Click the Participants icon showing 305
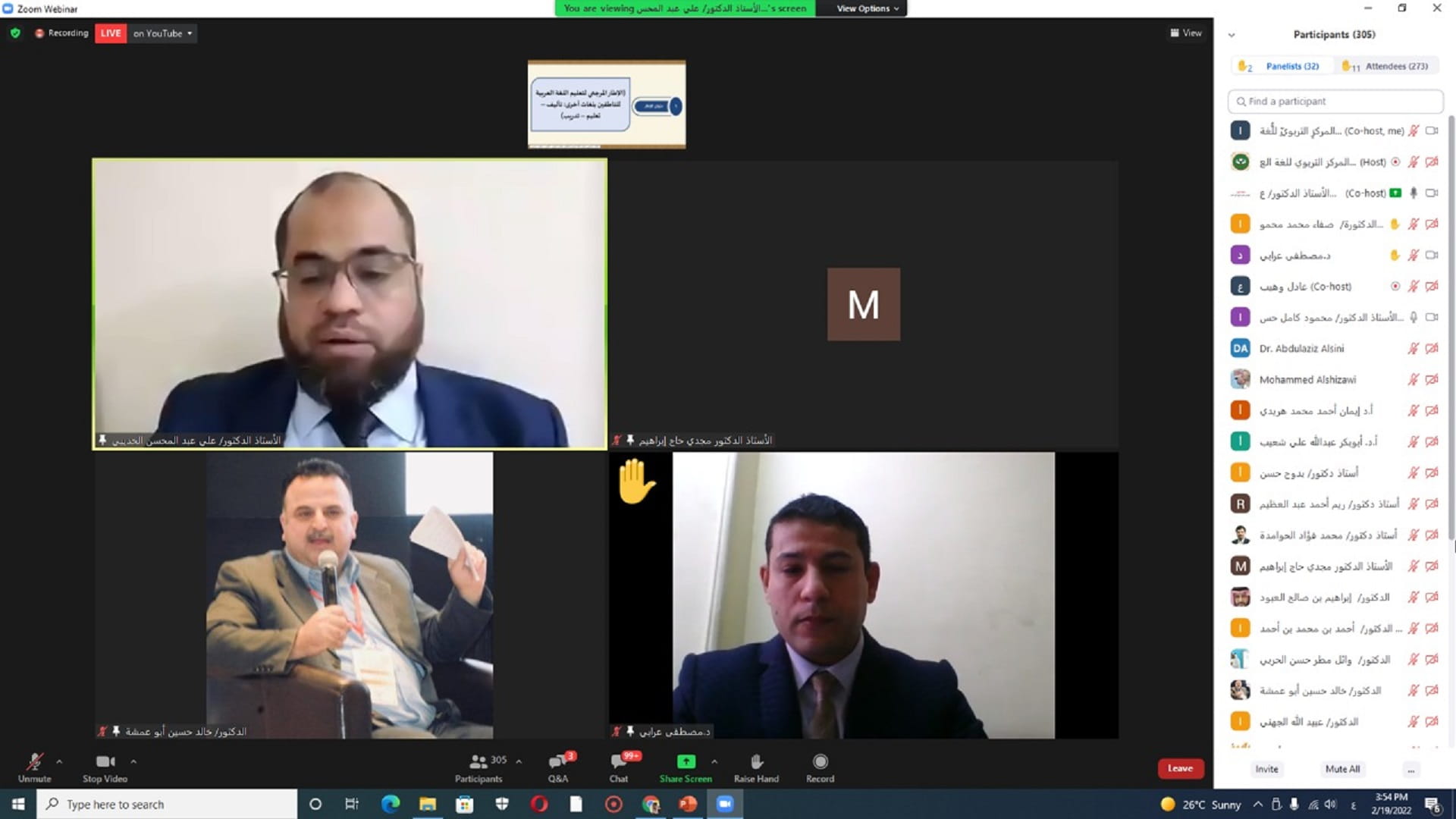Screen dimensions: 1456x819 (x=478, y=762)
